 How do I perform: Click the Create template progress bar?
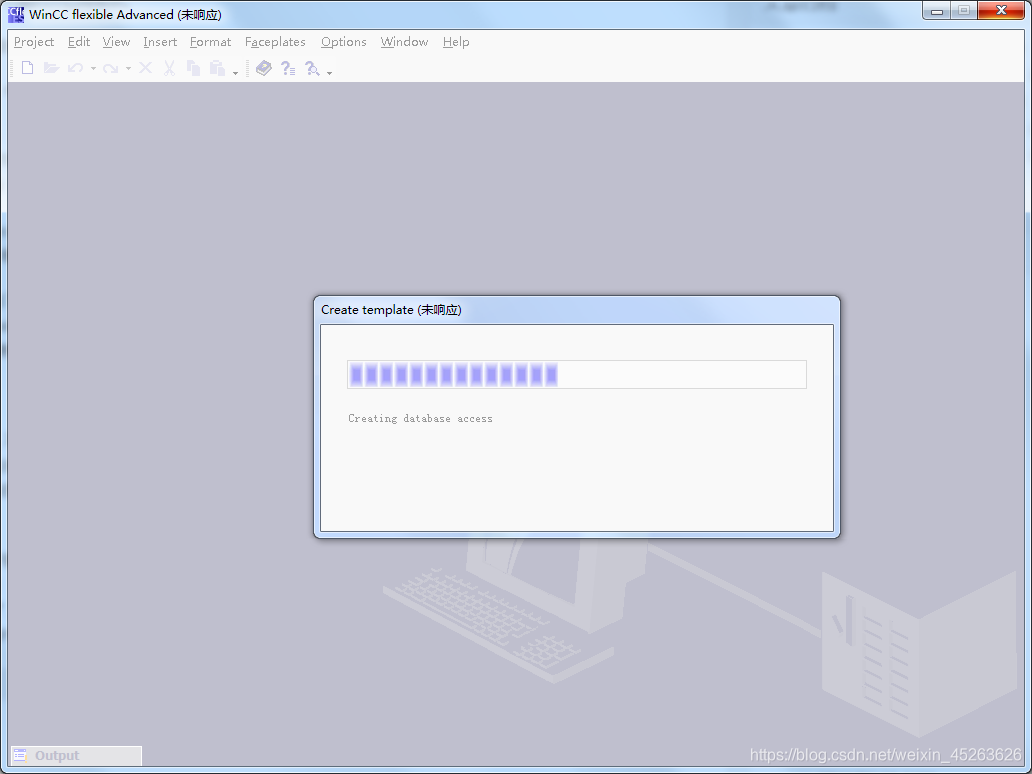click(x=577, y=374)
